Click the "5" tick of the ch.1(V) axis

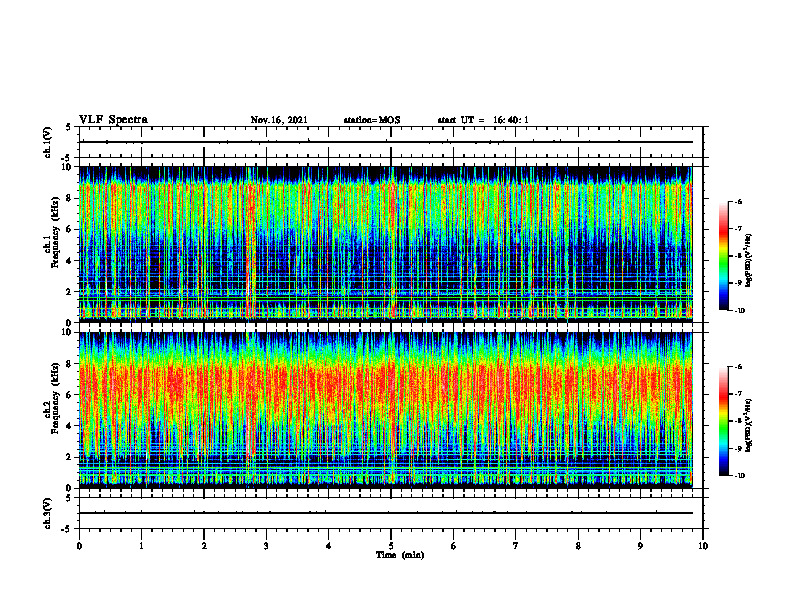(69, 127)
